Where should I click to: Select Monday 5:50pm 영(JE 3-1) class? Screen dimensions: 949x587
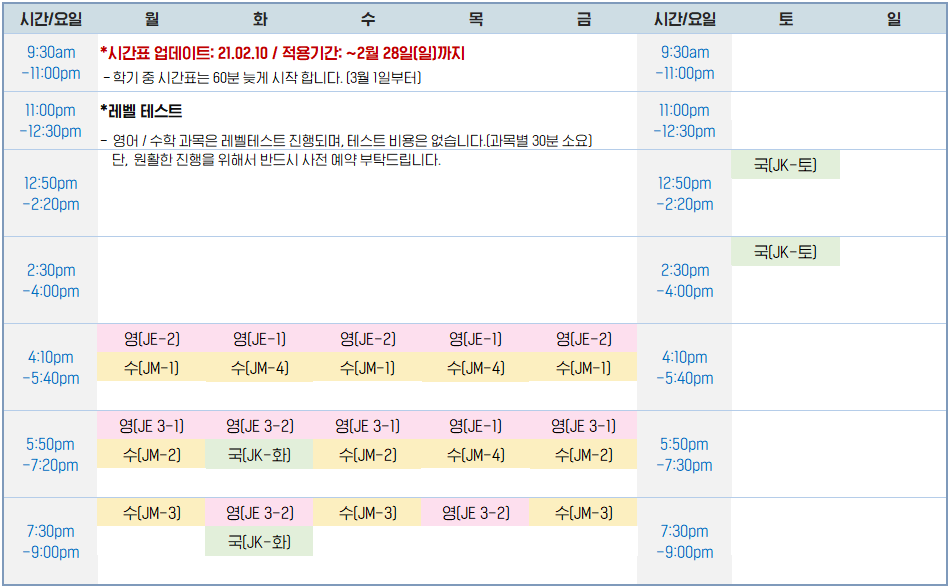click(152, 426)
